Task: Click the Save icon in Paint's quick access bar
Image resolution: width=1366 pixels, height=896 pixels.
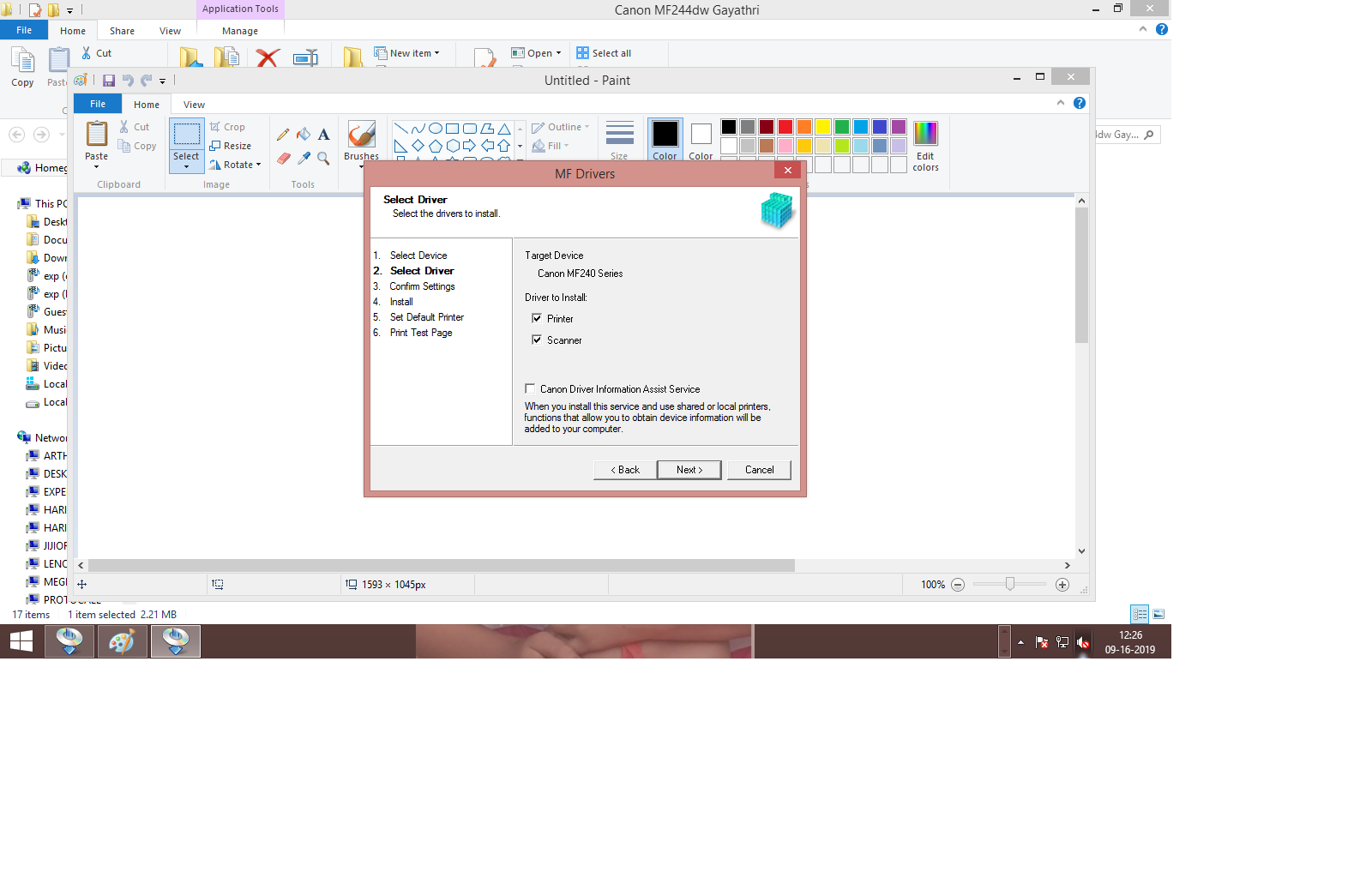Action: click(109, 81)
